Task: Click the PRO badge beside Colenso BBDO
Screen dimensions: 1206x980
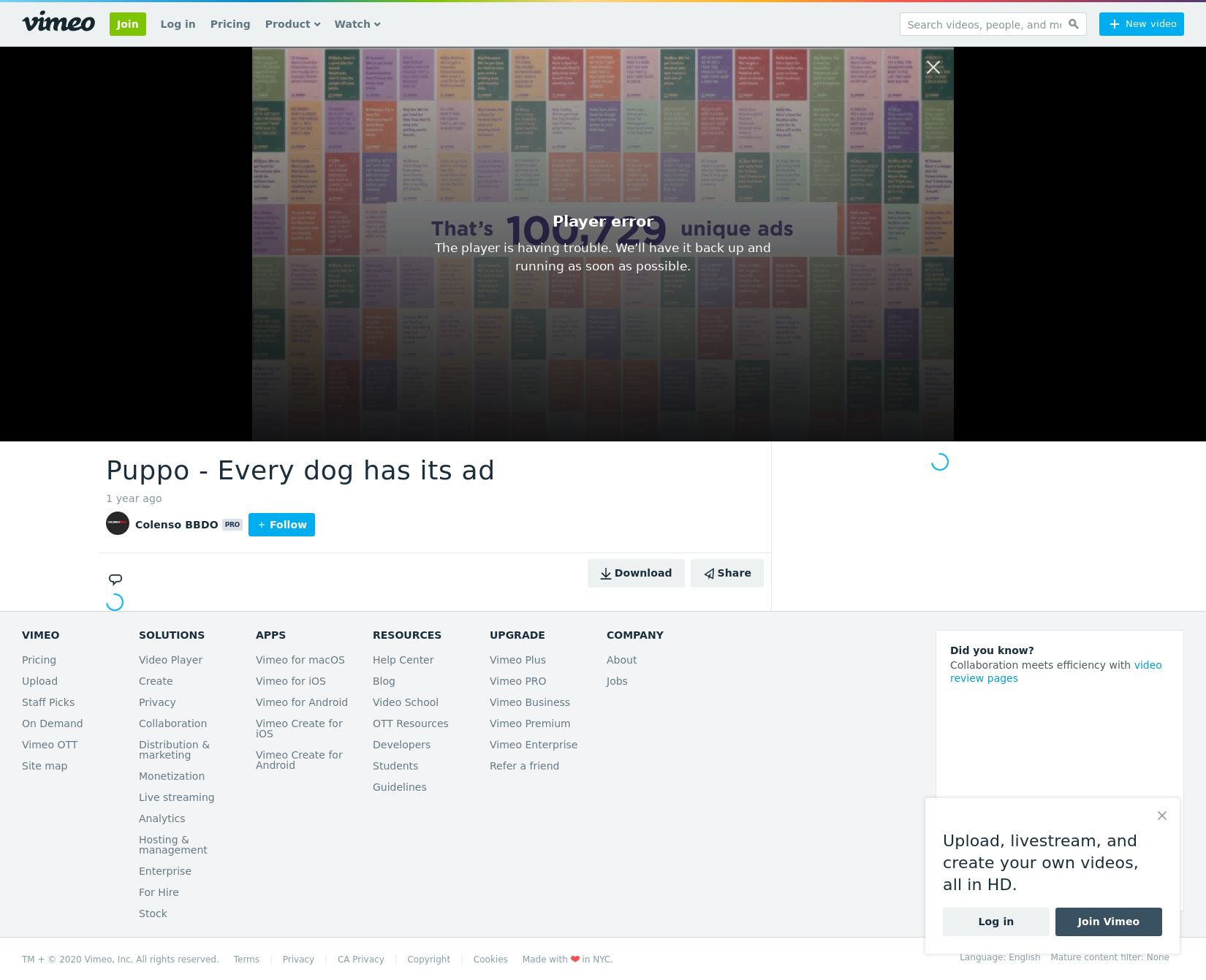Action: click(x=232, y=525)
